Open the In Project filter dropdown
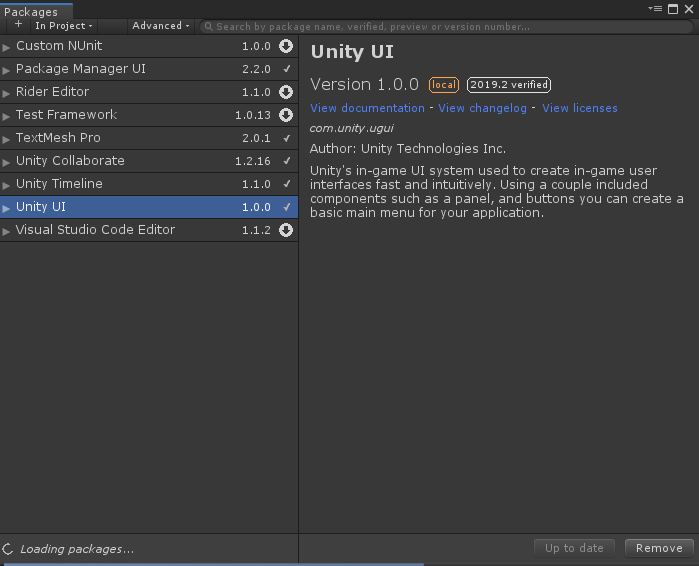This screenshot has height=566, width=699. pyautogui.click(x=64, y=26)
